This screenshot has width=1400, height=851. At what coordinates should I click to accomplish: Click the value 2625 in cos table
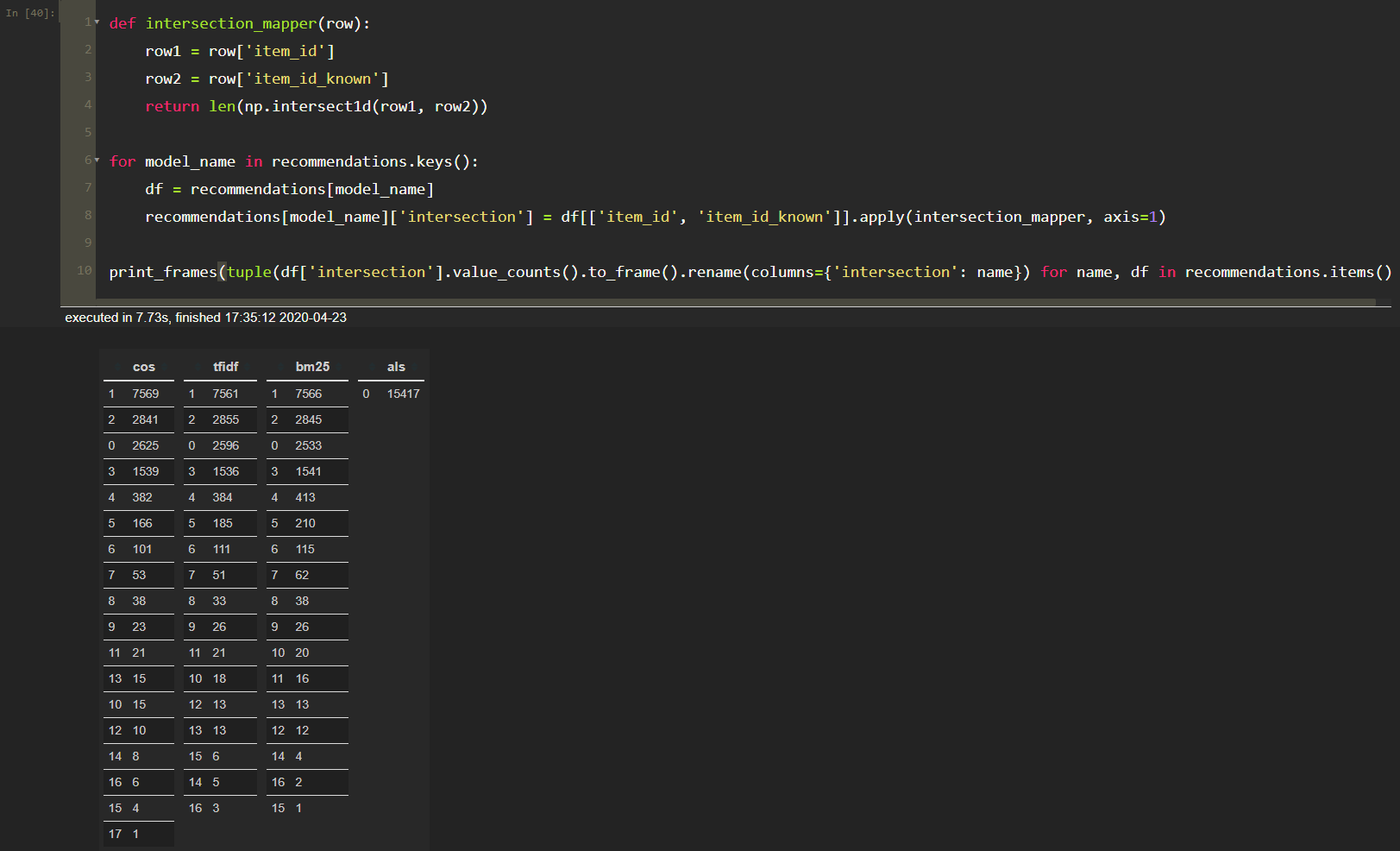146,445
